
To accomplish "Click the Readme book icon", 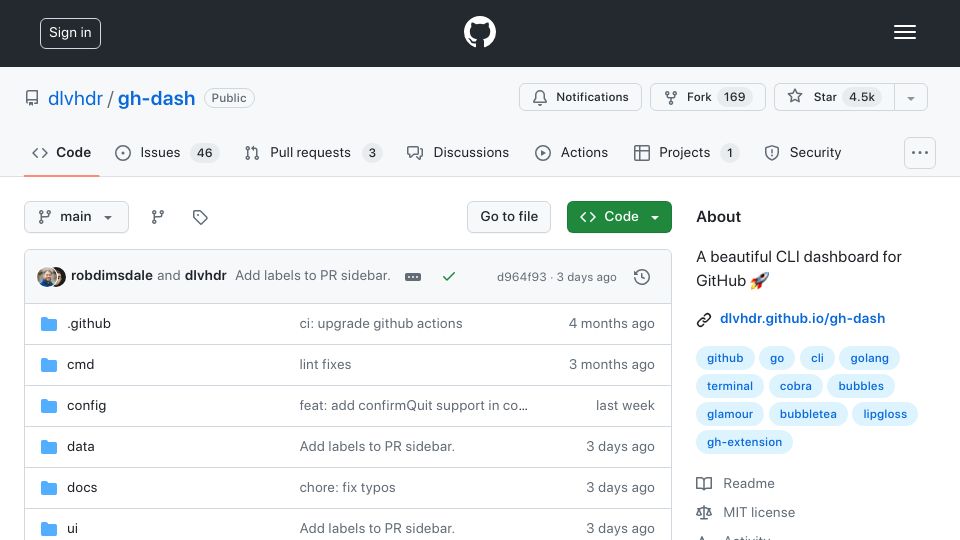I will 704,484.
